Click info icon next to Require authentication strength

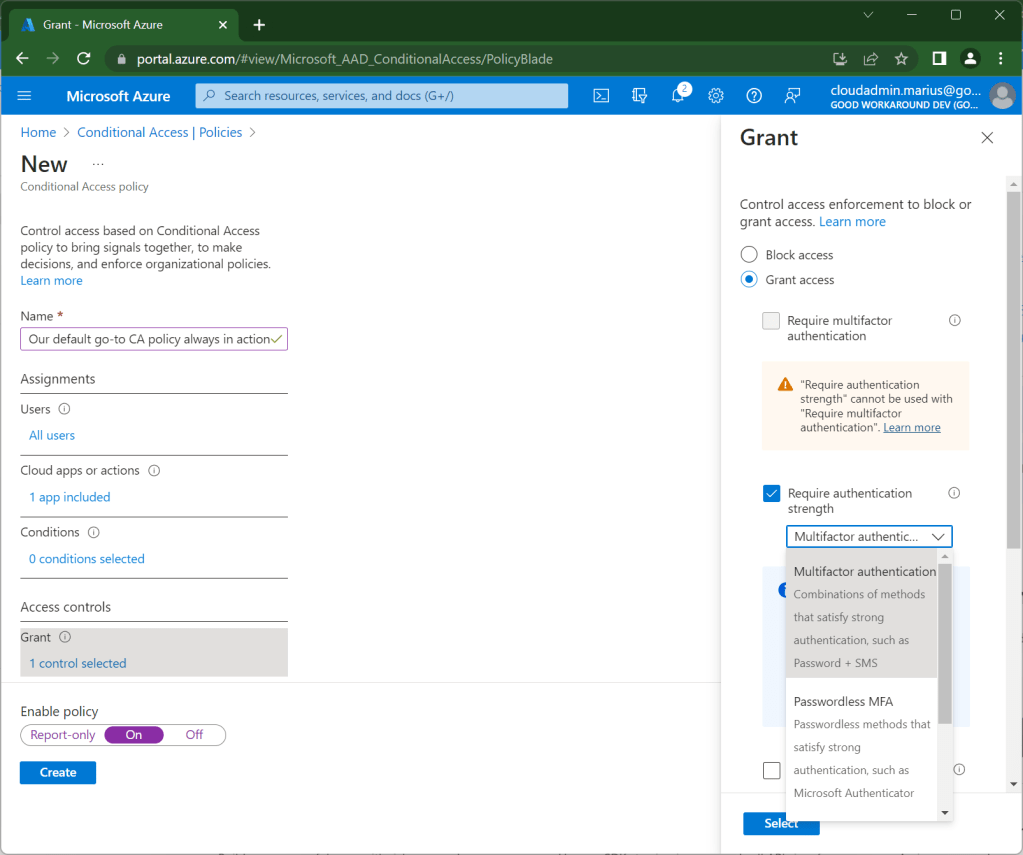[954, 493]
